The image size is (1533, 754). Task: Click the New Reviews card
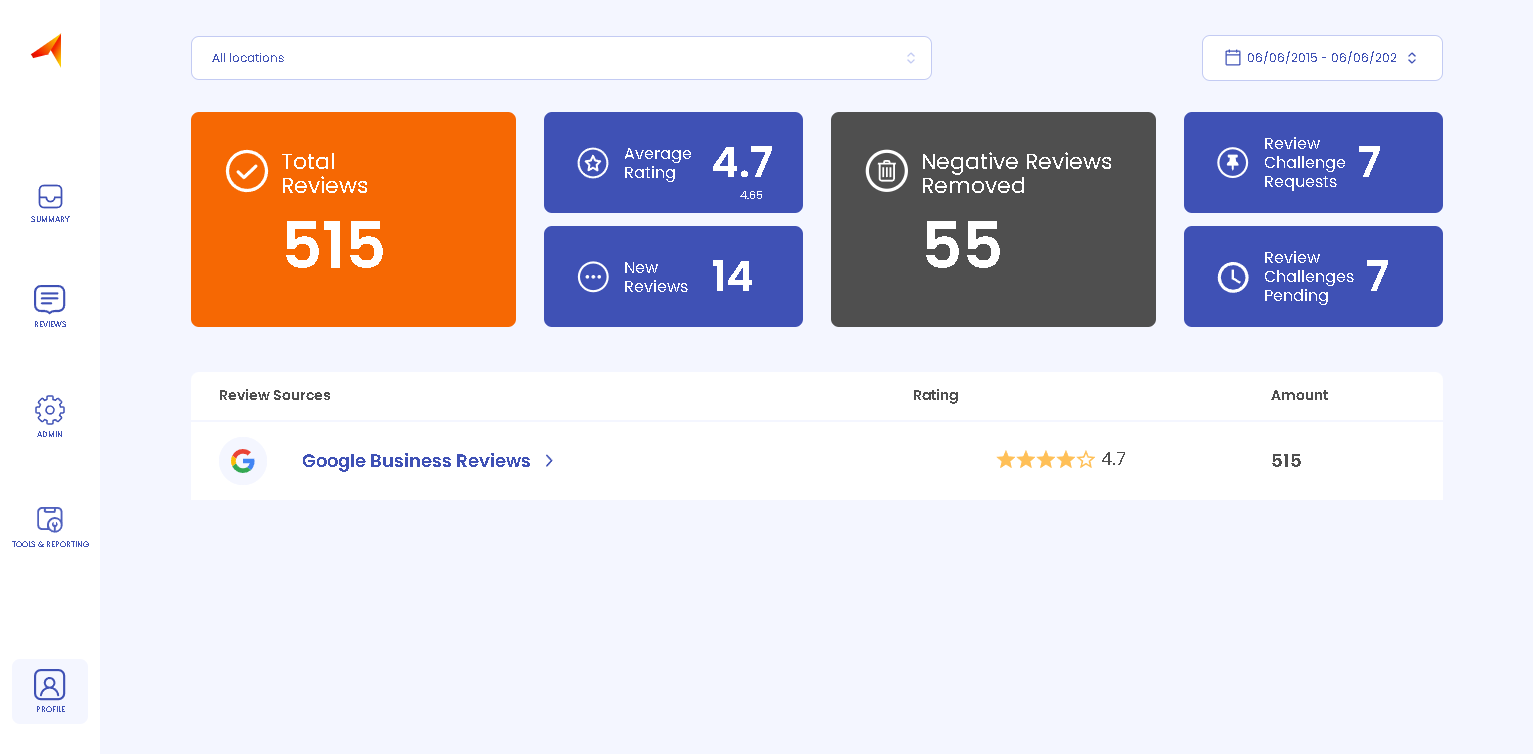click(x=673, y=277)
